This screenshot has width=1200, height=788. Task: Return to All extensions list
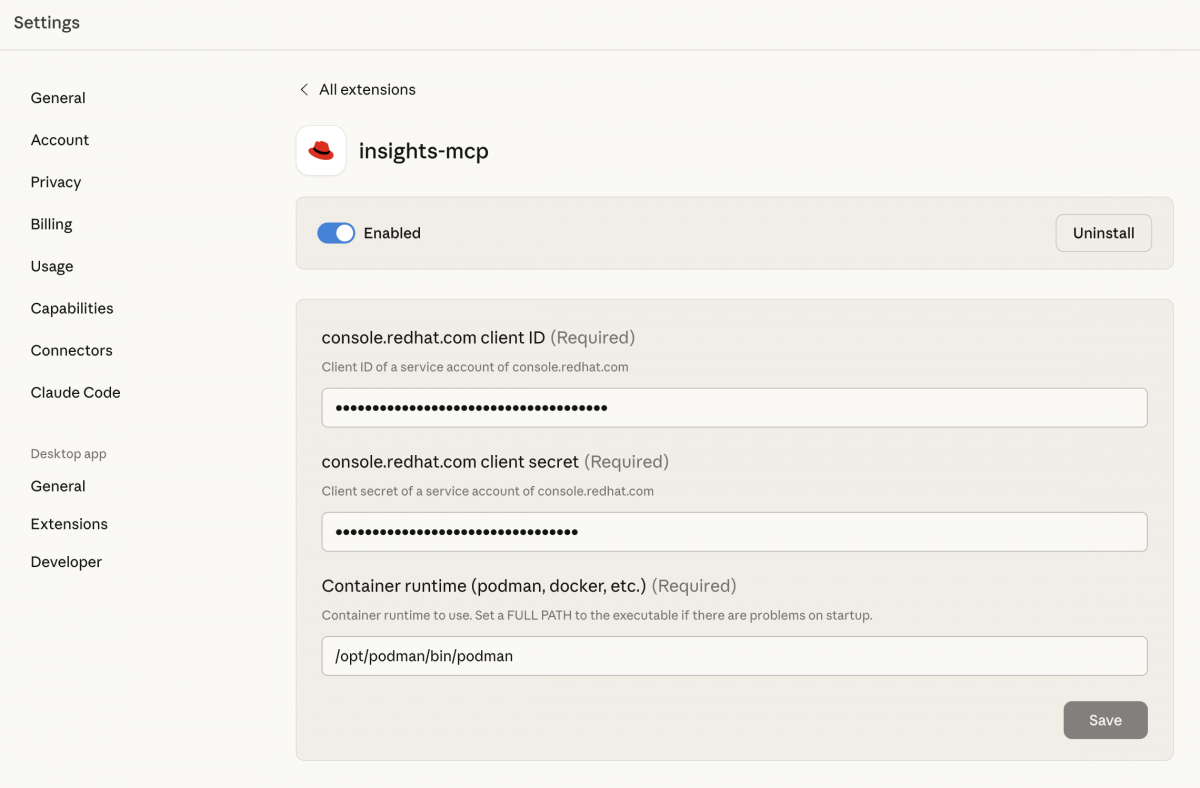point(366,89)
